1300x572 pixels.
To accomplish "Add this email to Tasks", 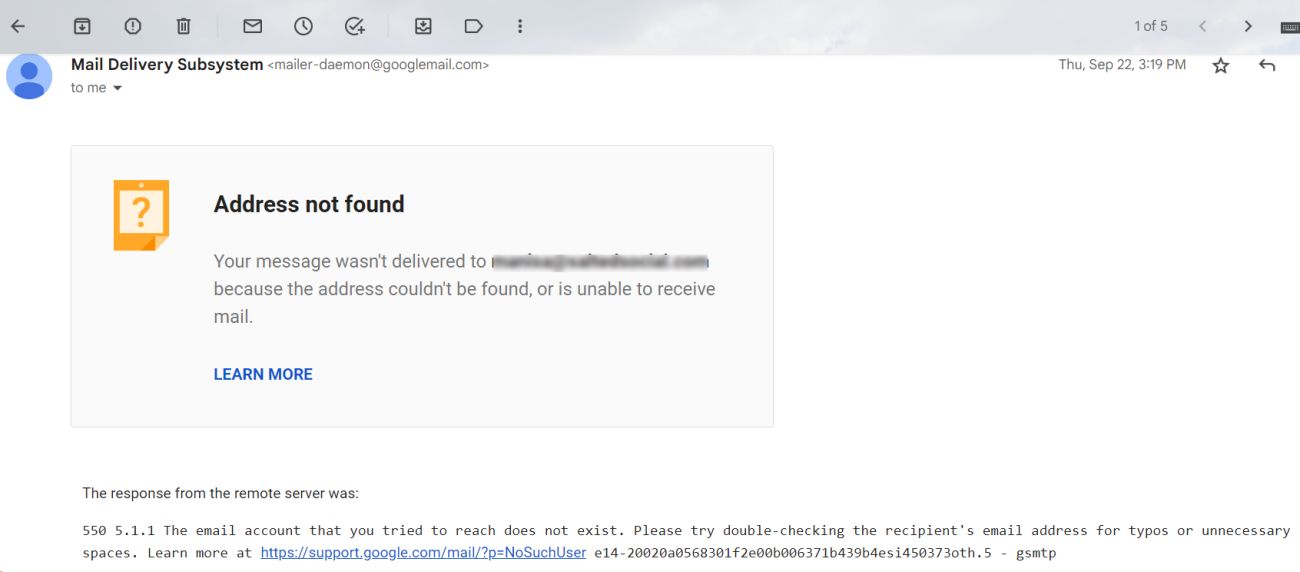I will coord(354,26).
